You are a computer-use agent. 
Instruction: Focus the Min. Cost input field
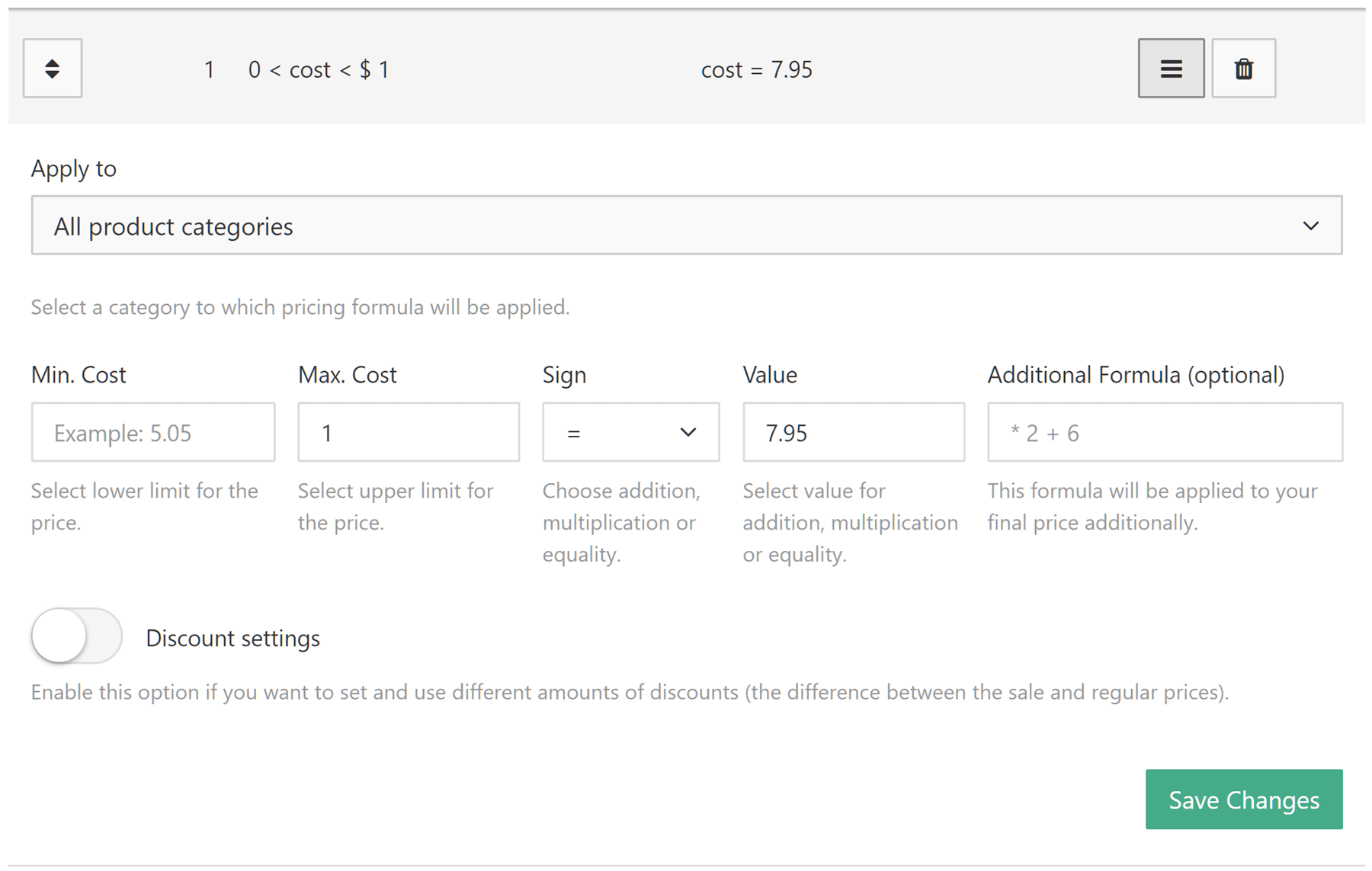152,433
